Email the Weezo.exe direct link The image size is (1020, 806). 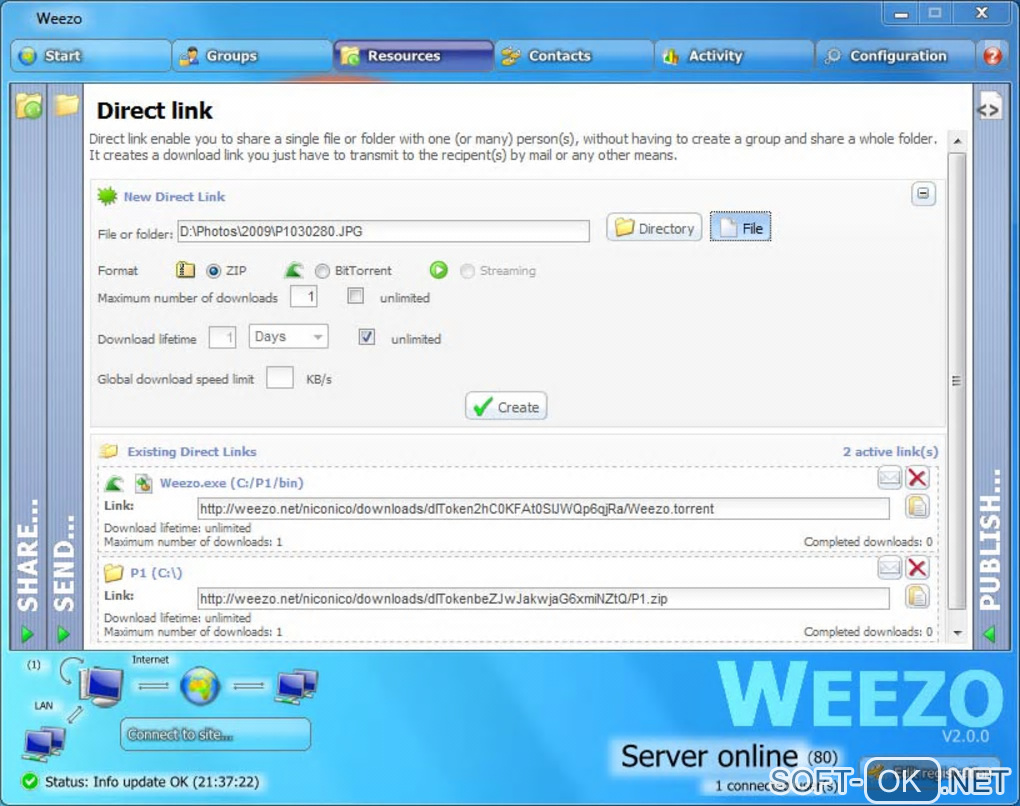pyautogui.click(x=889, y=478)
